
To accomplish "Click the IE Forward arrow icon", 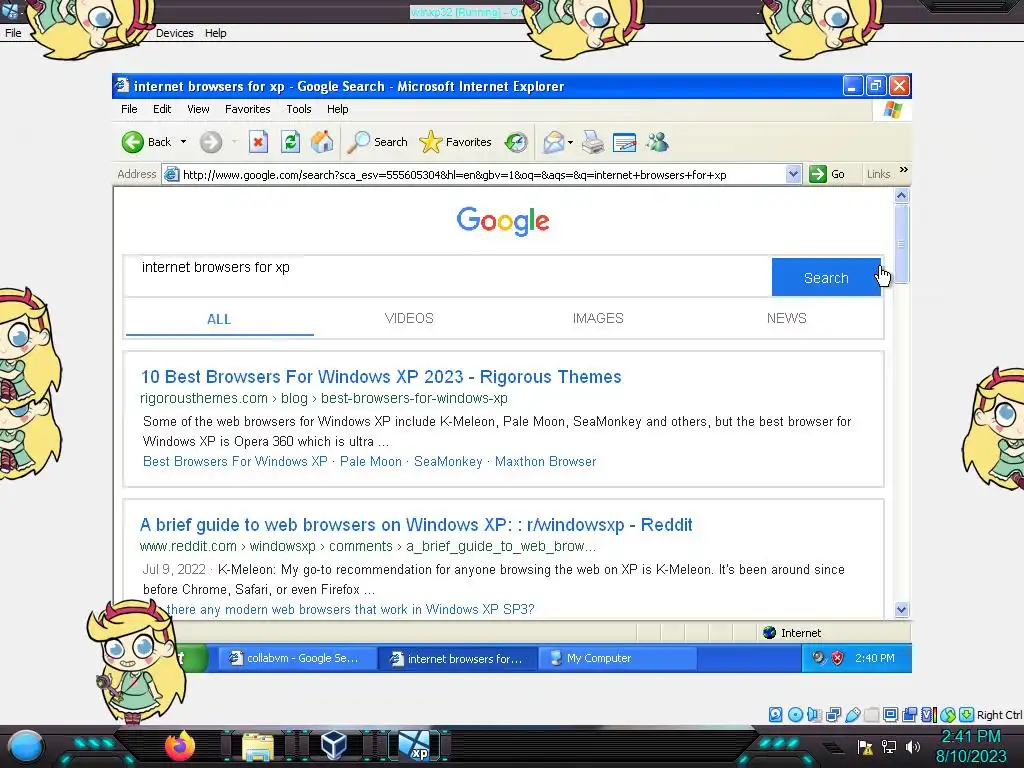I will tap(210, 142).
